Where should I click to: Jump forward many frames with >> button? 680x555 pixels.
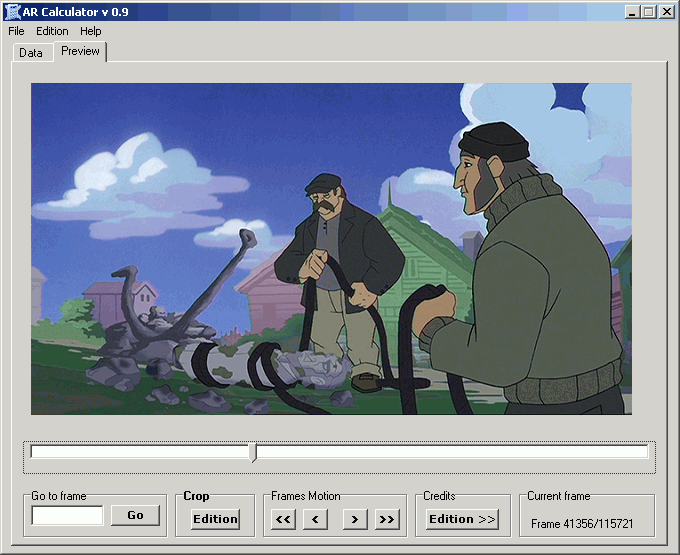[387, 519]
